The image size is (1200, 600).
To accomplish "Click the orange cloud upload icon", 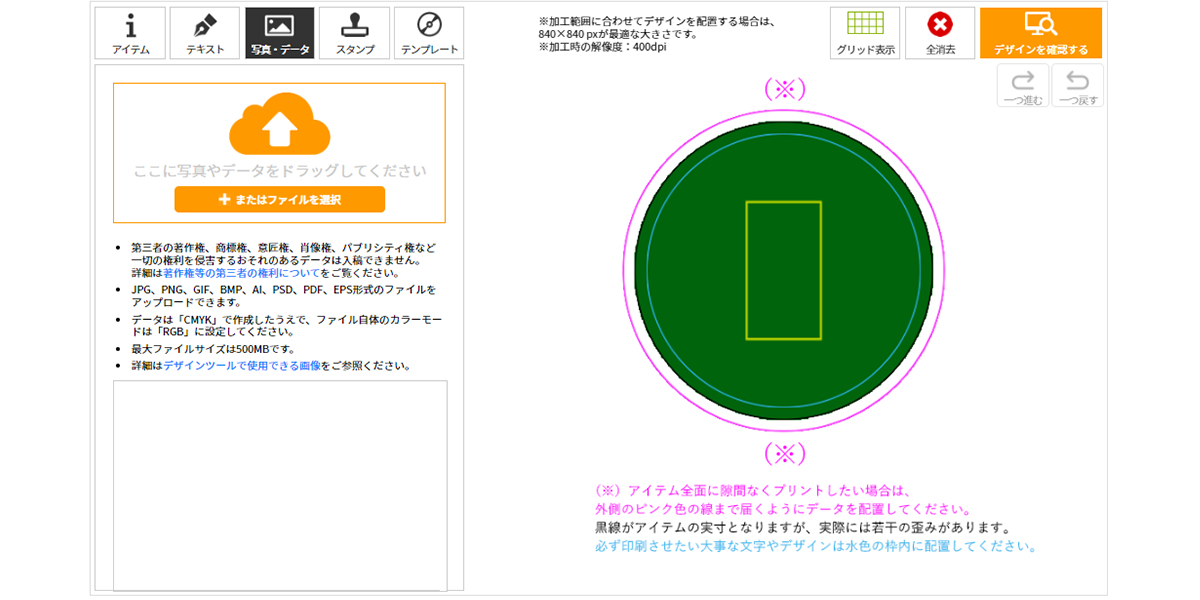I will click(279, 125).
